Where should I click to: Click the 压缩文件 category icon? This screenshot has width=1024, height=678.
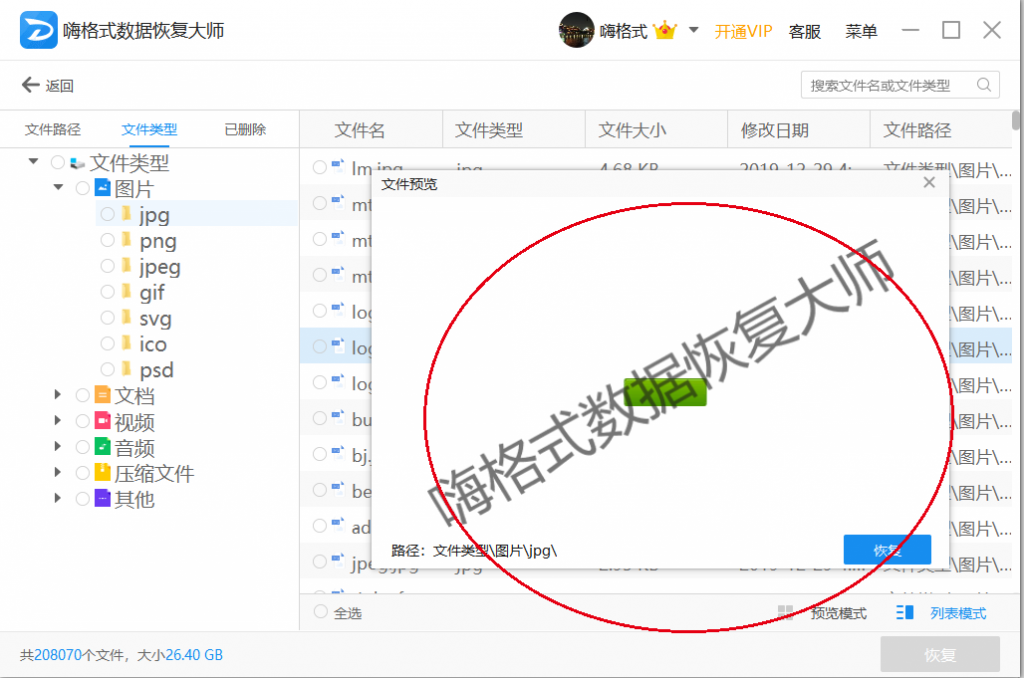coord(103,472)
